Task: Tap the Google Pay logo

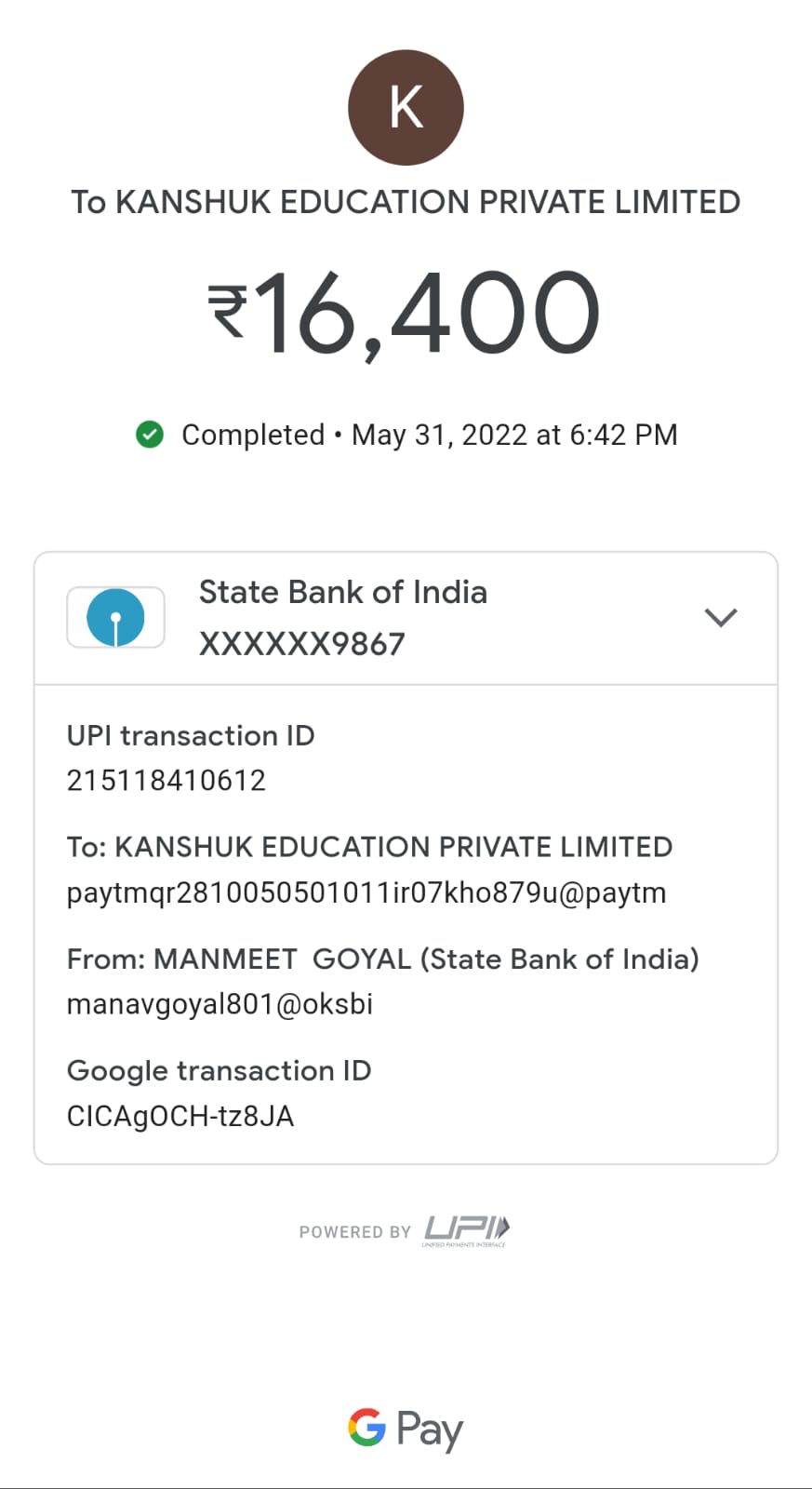Action: [406, 1429]
